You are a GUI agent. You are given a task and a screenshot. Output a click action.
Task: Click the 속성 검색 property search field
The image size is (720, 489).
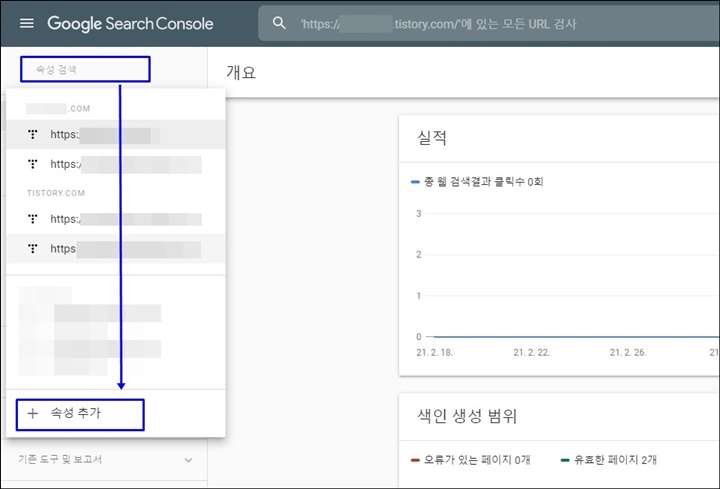(x=85, y=69)
